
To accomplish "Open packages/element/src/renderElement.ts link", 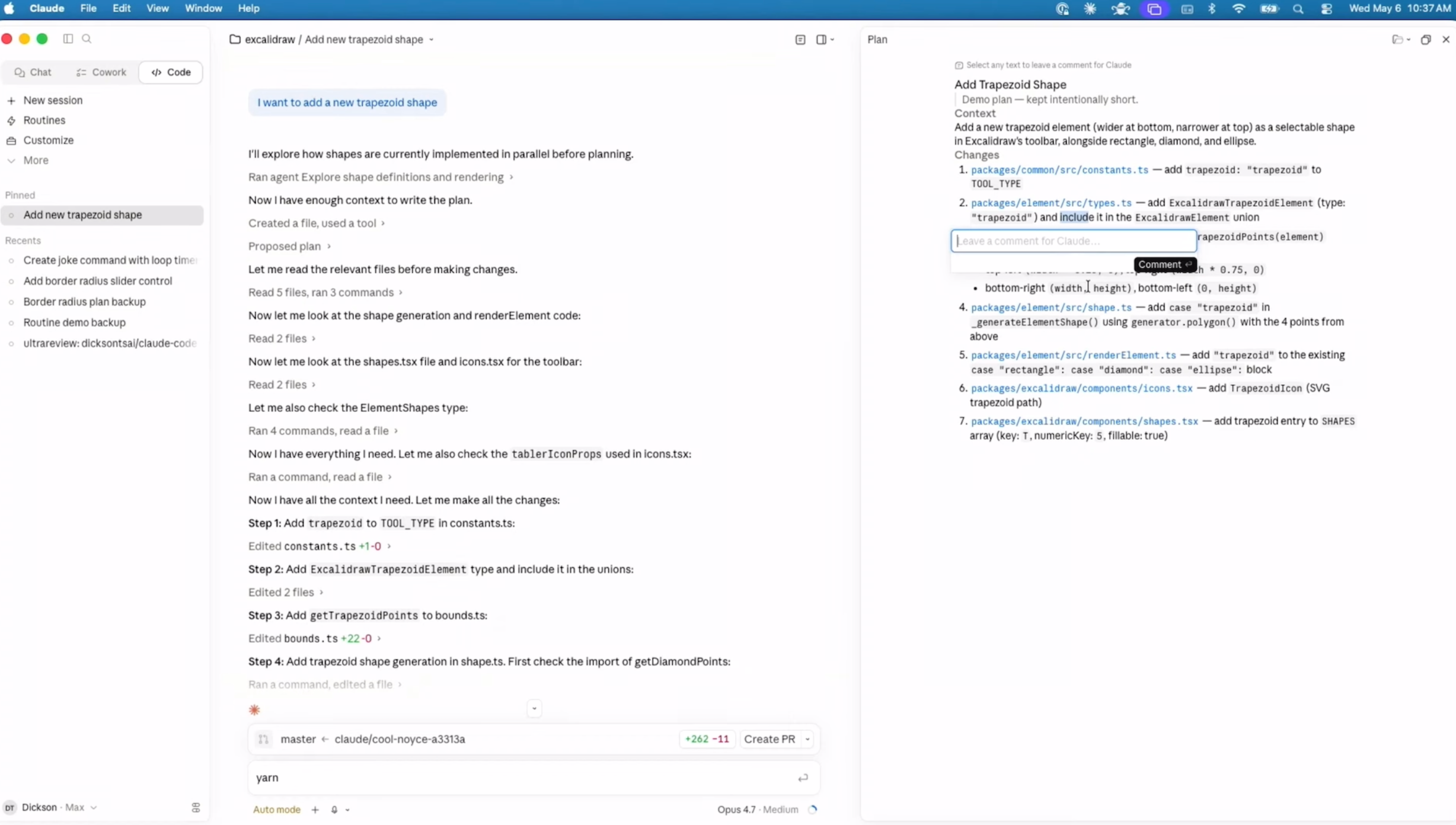I will click(x=1073, y=355).
